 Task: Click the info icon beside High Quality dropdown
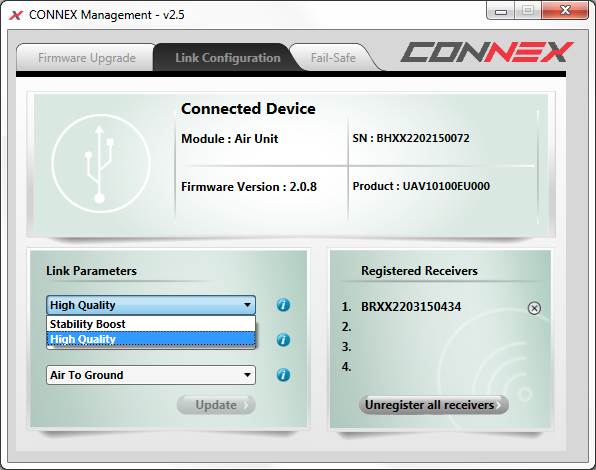pos(283,305)
